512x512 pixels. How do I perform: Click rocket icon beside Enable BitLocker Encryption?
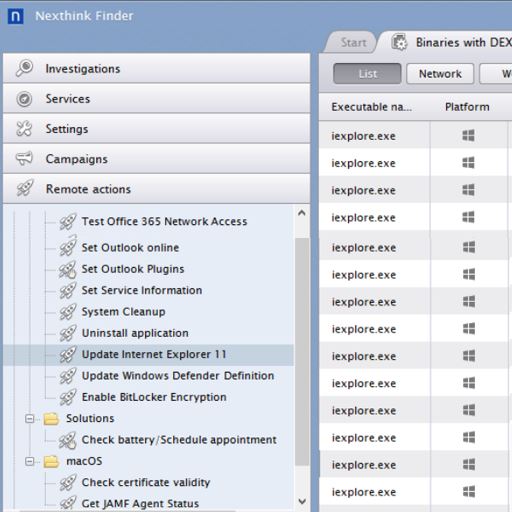pyautogui.click(x=68, y=397)
